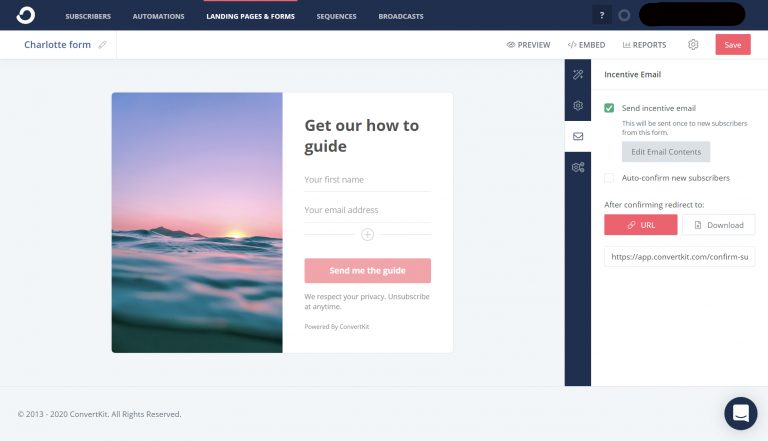Click the ConvertKit logo icon
Image resolution: width=768 pixels, height=441 pixels.
pos(25,15)
